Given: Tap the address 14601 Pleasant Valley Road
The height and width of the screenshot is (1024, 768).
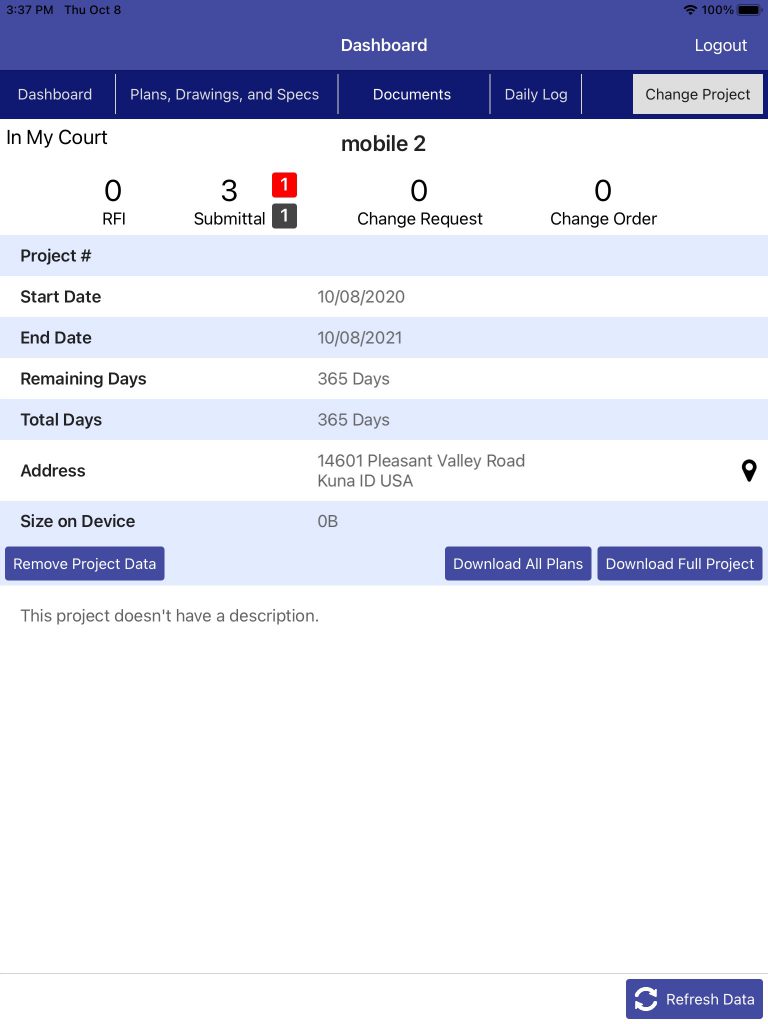Looking at the screenshot, I should (x=421, y=461).
